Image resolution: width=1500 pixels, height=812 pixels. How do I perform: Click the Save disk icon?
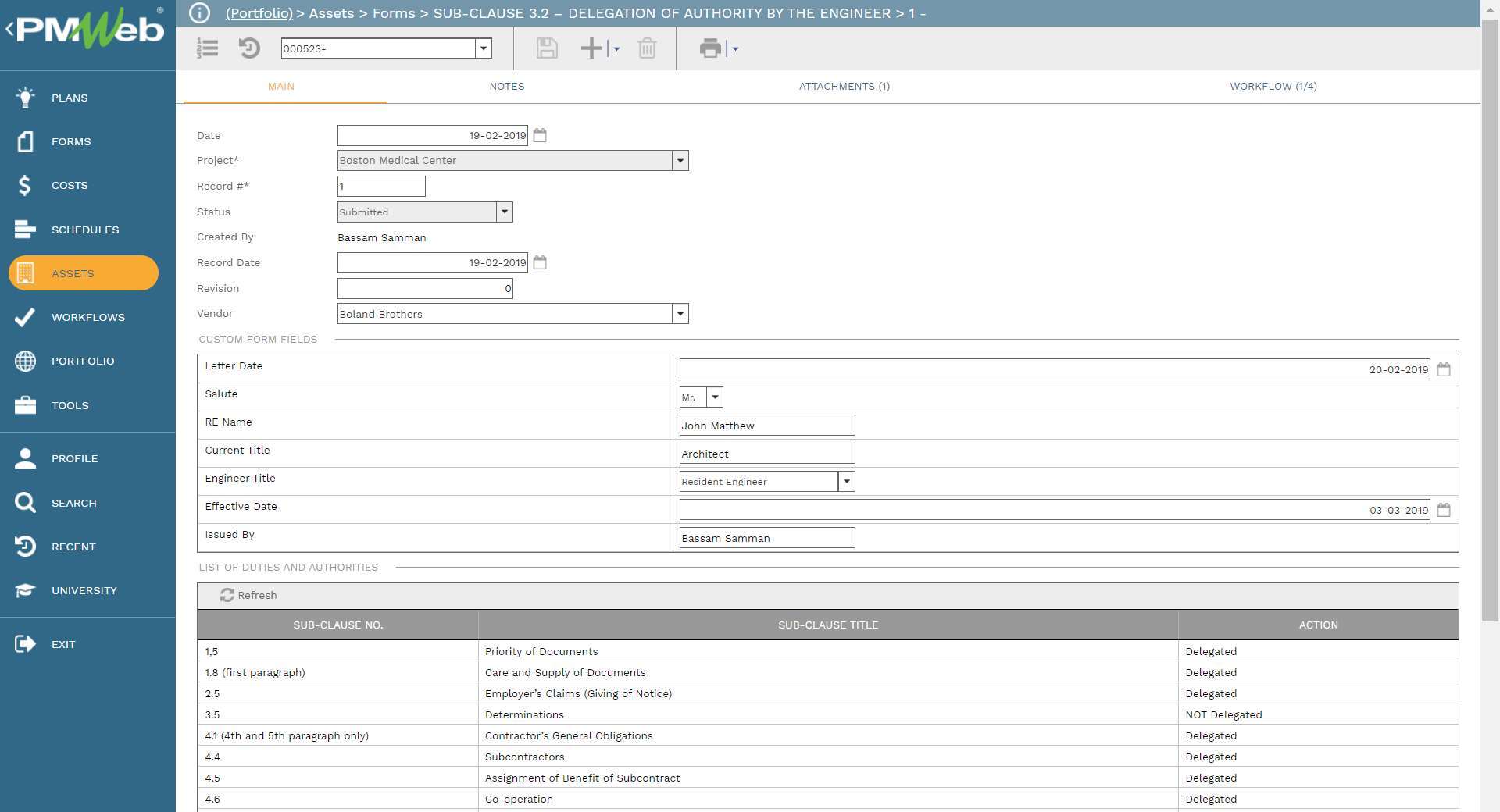click(547, 48)
